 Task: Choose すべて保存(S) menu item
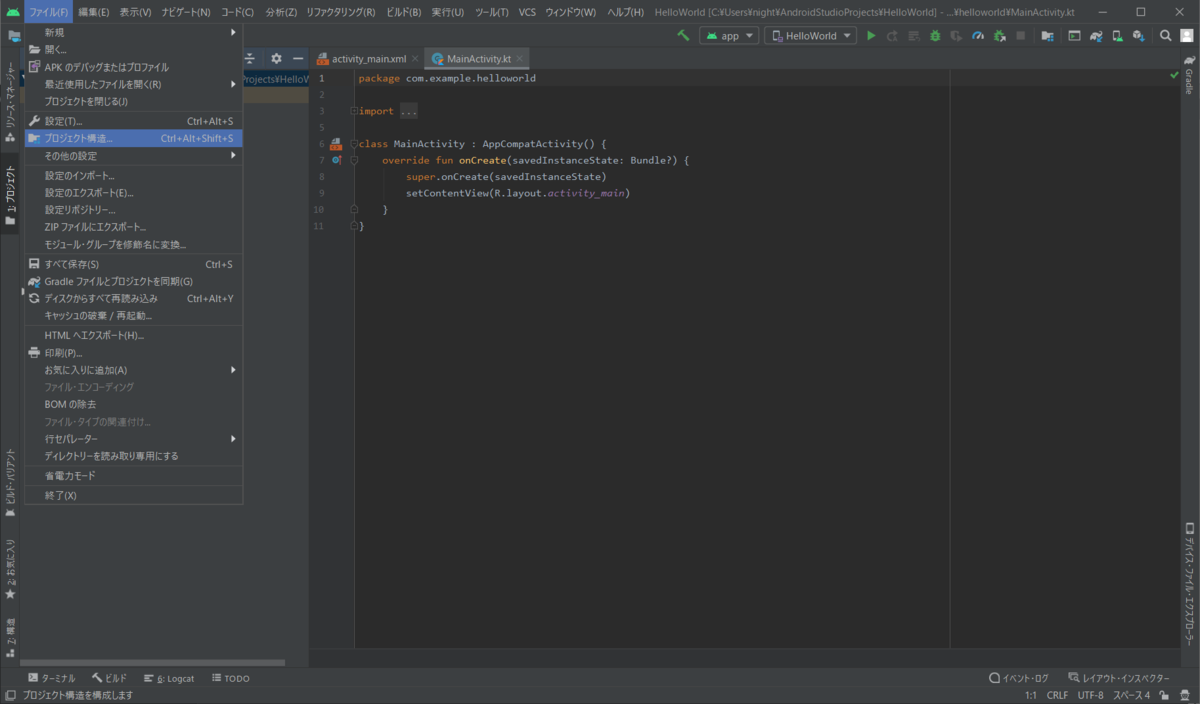(x=134, y=264)
